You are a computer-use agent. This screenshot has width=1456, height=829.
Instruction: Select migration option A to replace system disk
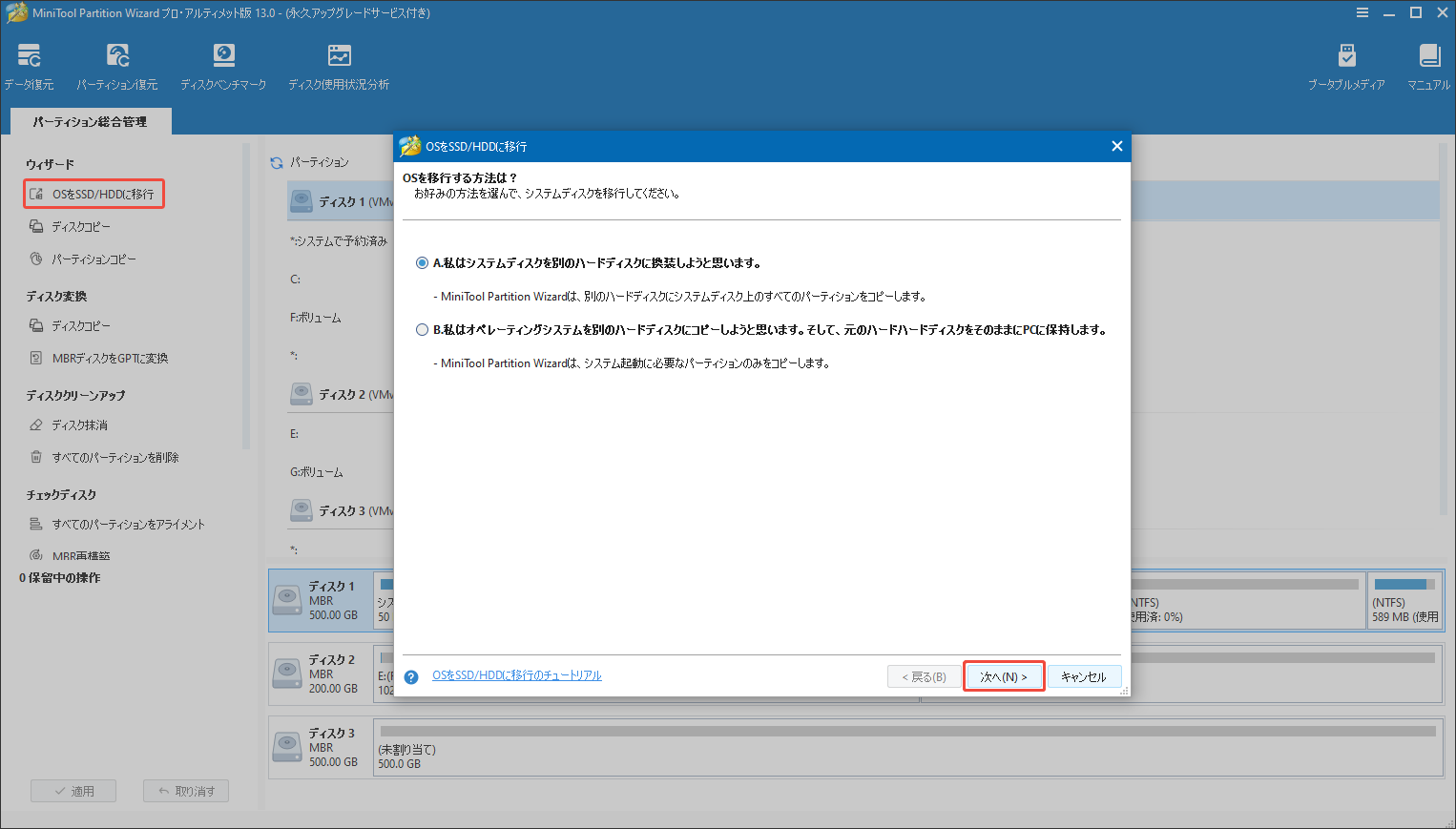pyautogui.click(x=422, y=262)
